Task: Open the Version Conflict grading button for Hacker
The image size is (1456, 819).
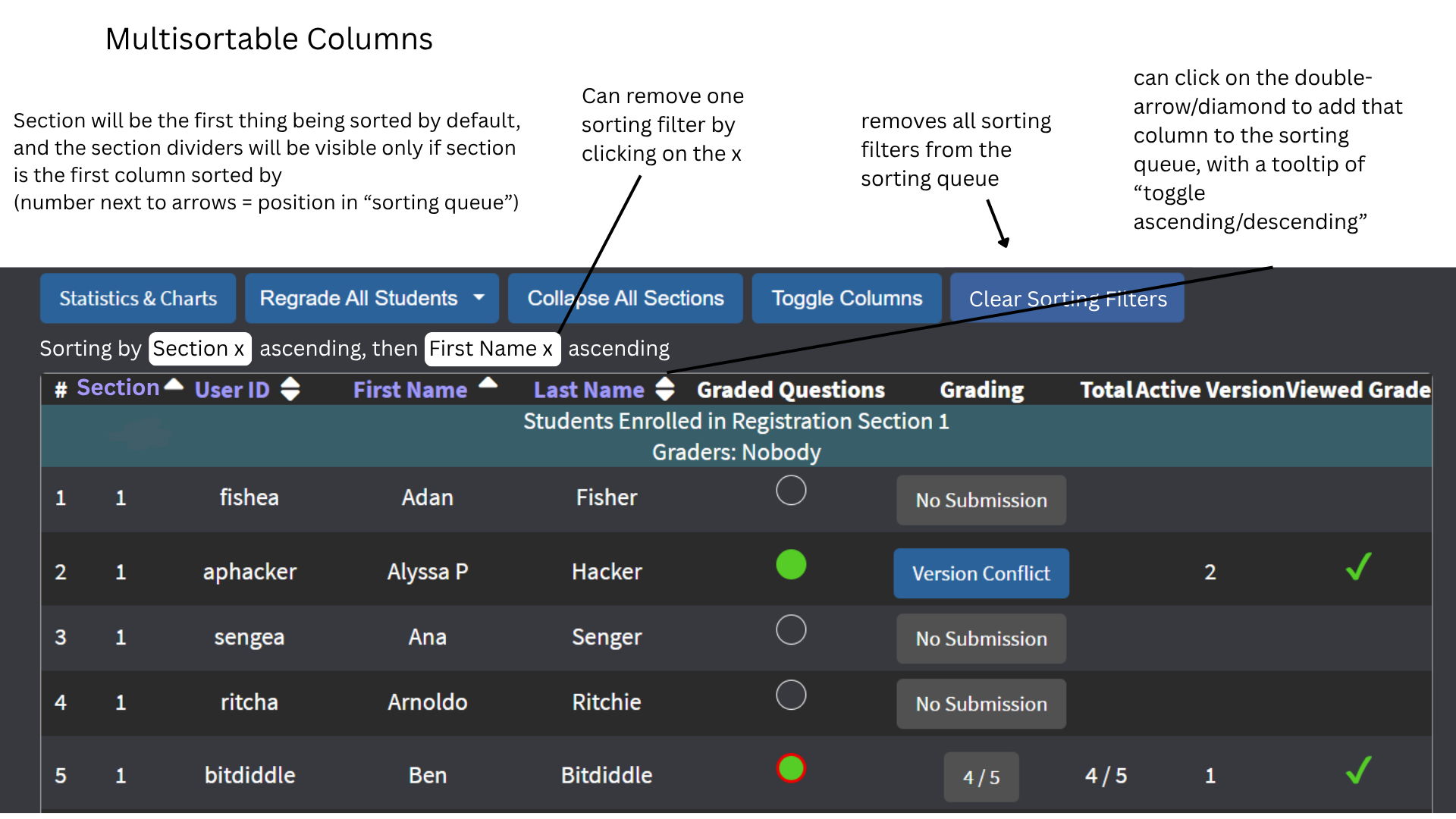Action: [x=981, y=573]
